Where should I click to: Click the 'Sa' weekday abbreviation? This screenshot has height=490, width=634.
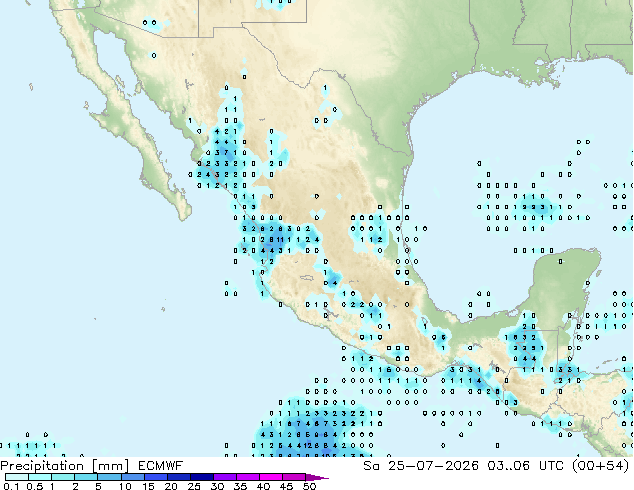(371, 466)
